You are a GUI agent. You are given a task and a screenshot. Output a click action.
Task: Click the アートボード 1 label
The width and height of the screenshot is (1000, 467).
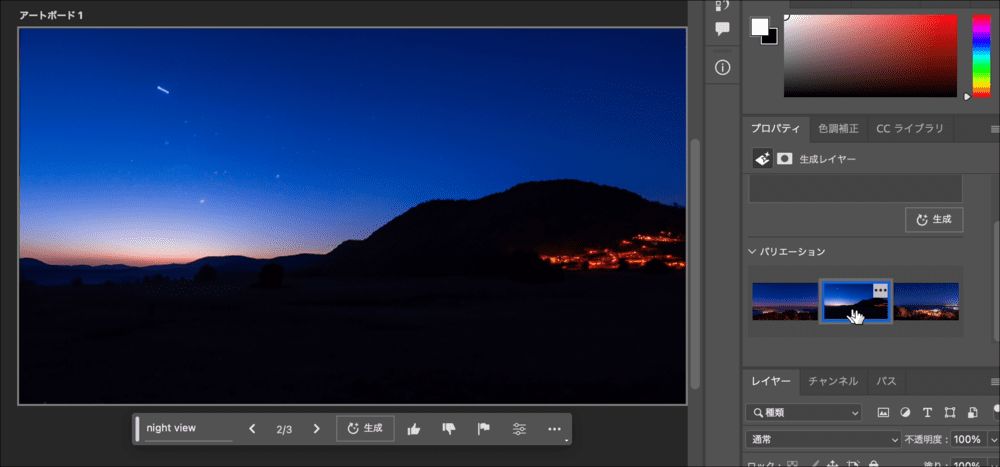coord(51,15)
